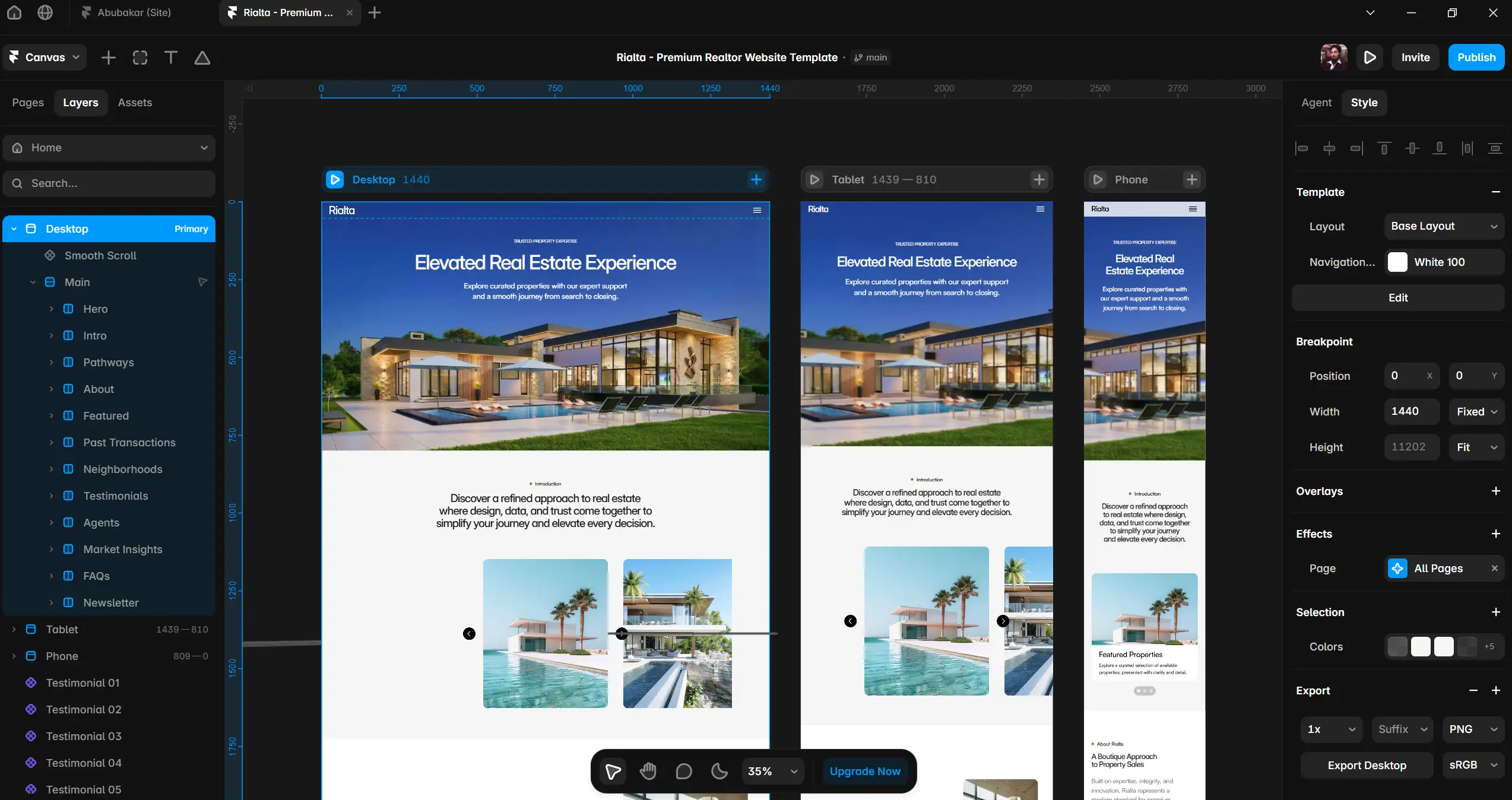Select the Text tool
This screenshot has width=1512, height=800.
tap(171, 58)
